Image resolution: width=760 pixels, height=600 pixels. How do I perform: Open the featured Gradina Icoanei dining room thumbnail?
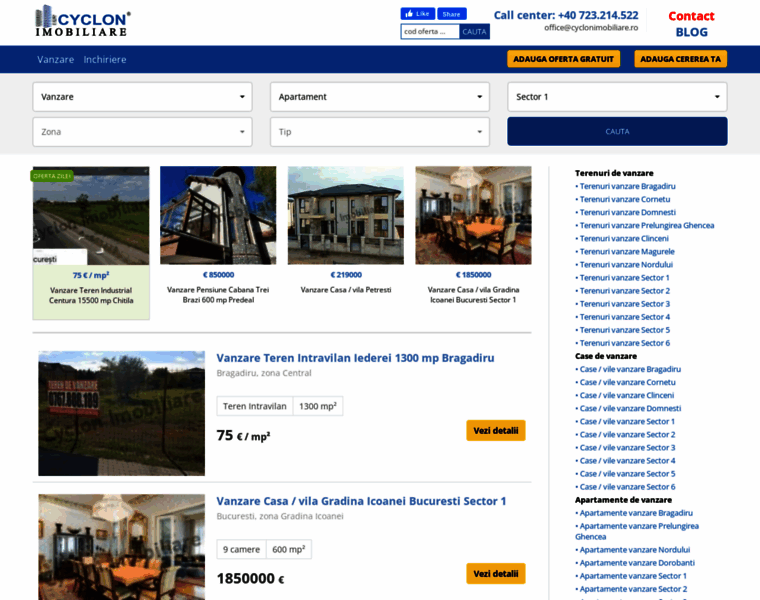[474, 215]
